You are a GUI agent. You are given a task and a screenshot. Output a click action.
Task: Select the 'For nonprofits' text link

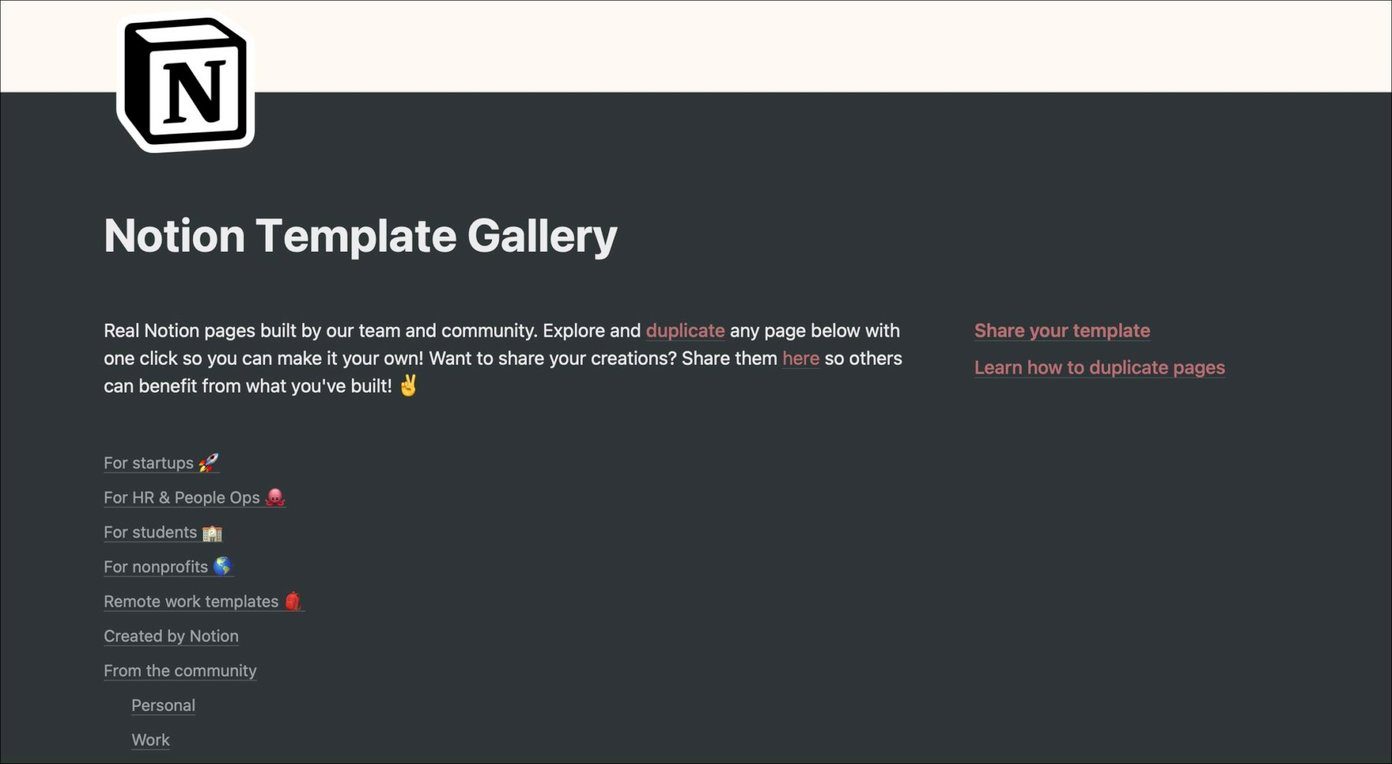156,567
